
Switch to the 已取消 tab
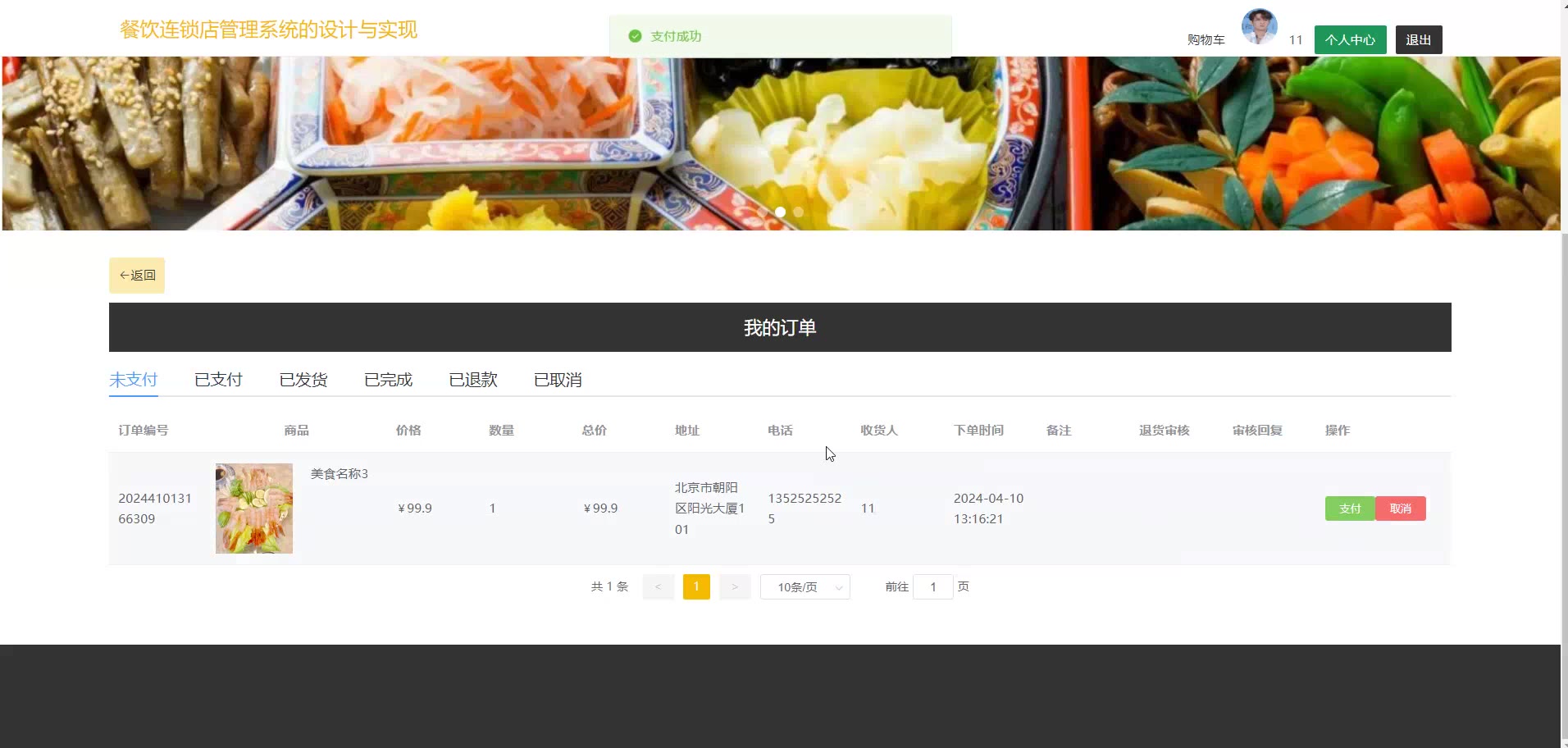[x=558, y=380]
